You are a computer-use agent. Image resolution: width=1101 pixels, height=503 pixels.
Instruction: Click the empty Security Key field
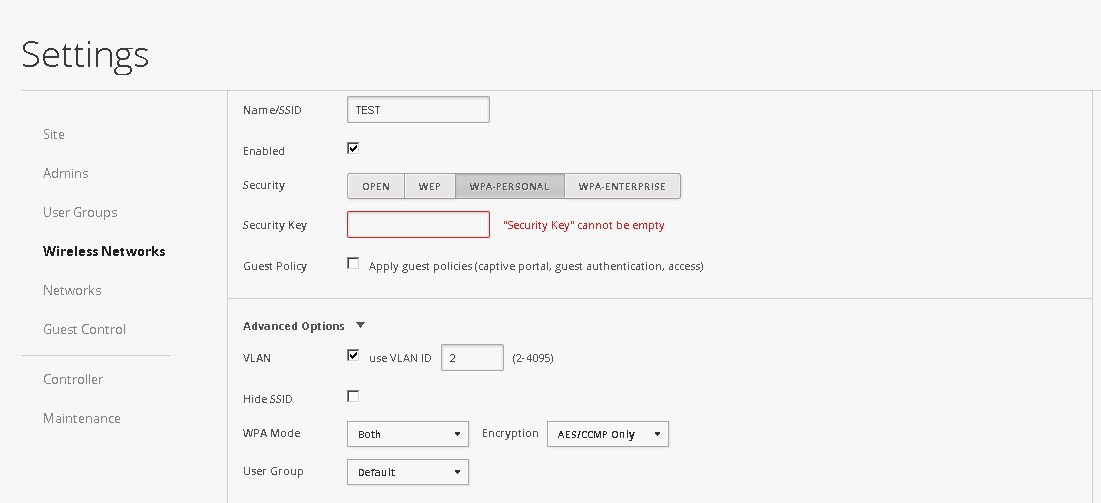pos(418,225)
